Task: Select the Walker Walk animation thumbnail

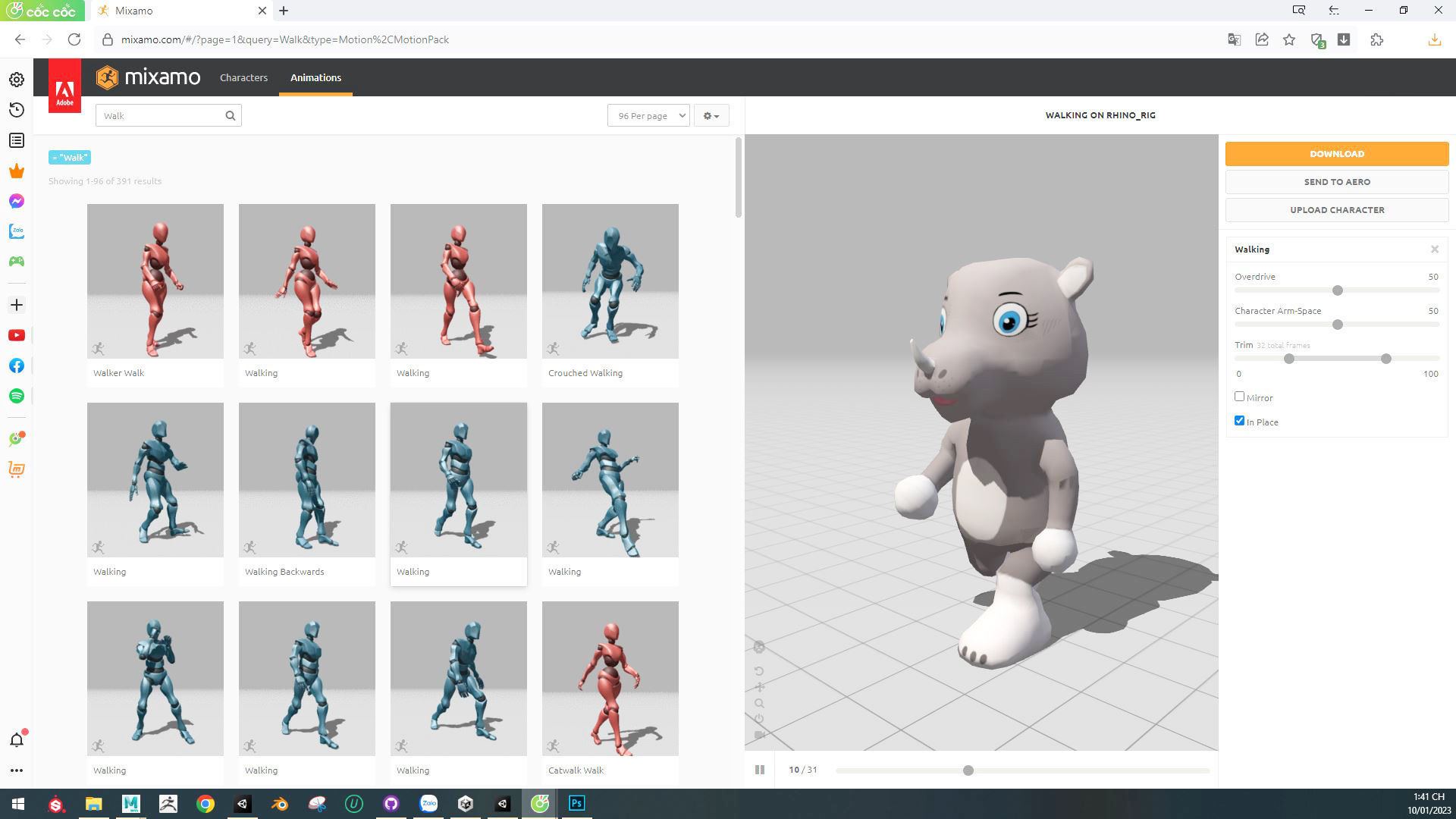Action: tap(155, 281)
